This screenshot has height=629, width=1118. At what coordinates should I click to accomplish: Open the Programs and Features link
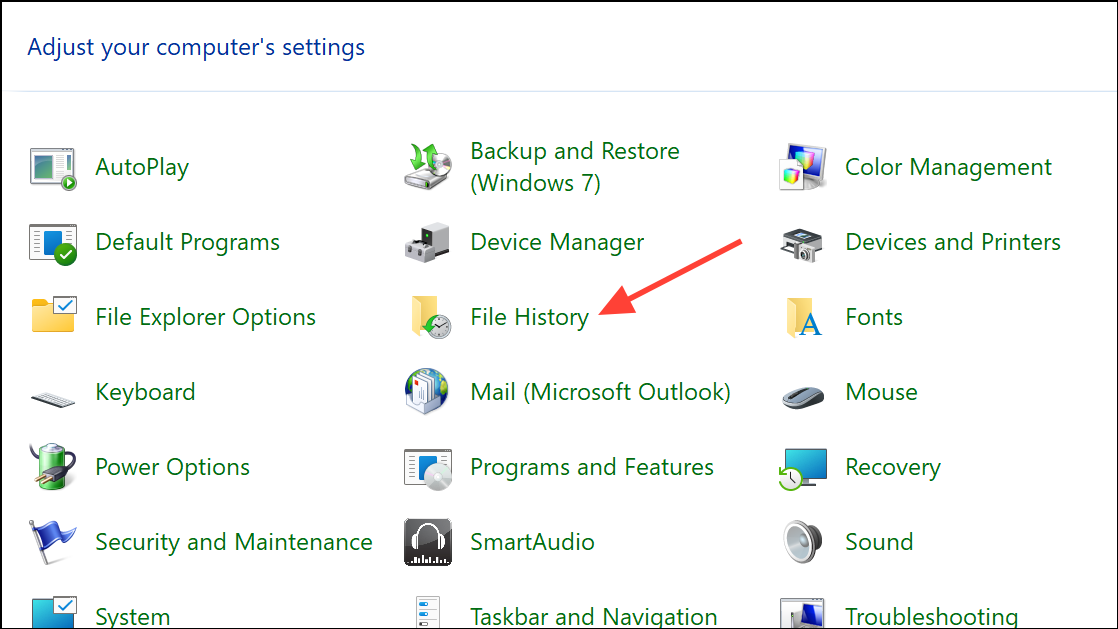click(x=592, y=467)
